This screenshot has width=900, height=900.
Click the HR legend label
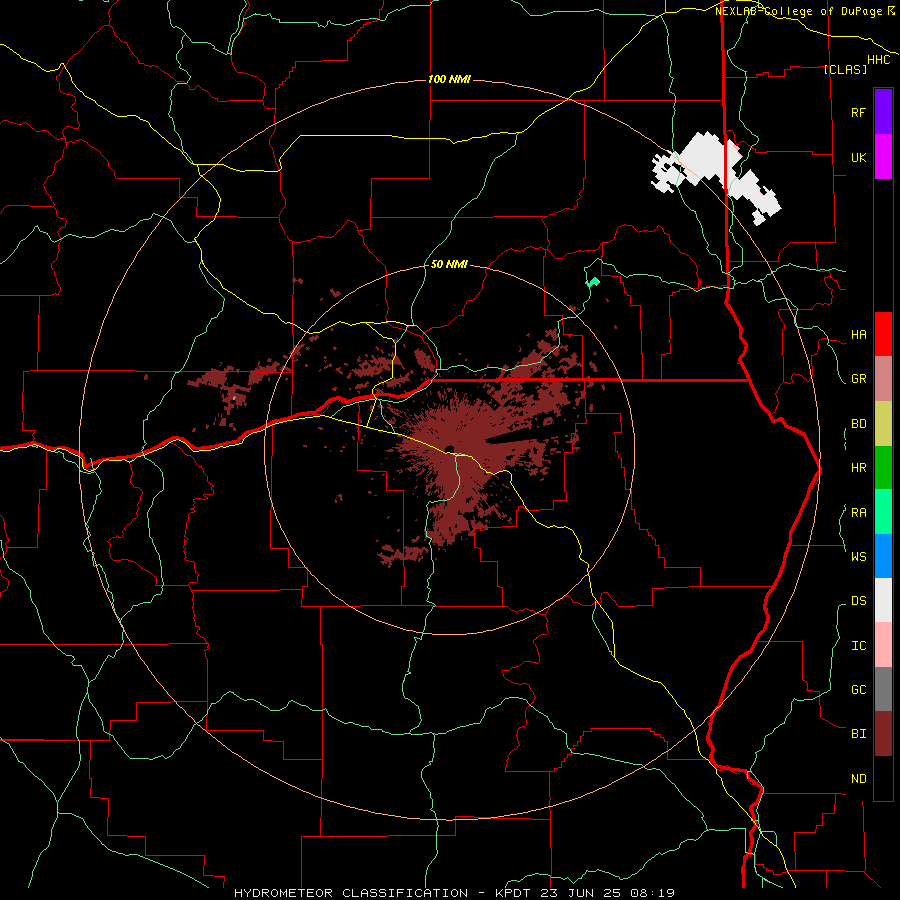coord(858,468)
